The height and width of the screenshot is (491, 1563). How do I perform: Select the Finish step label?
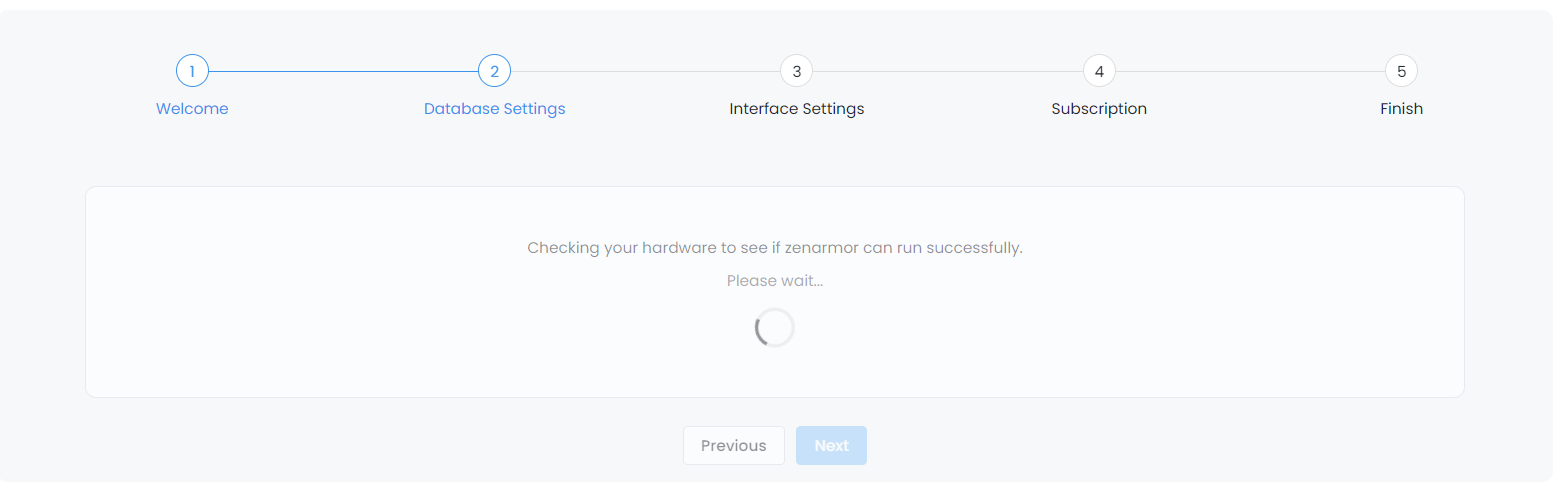coord(1401,109)
